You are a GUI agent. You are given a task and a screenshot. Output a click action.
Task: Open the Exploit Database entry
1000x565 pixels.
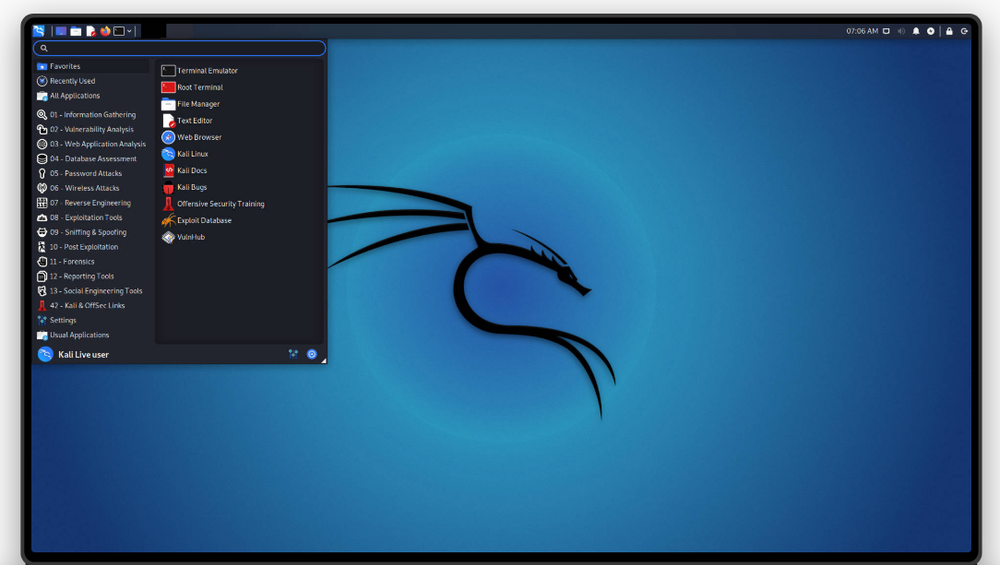(240, 220)
